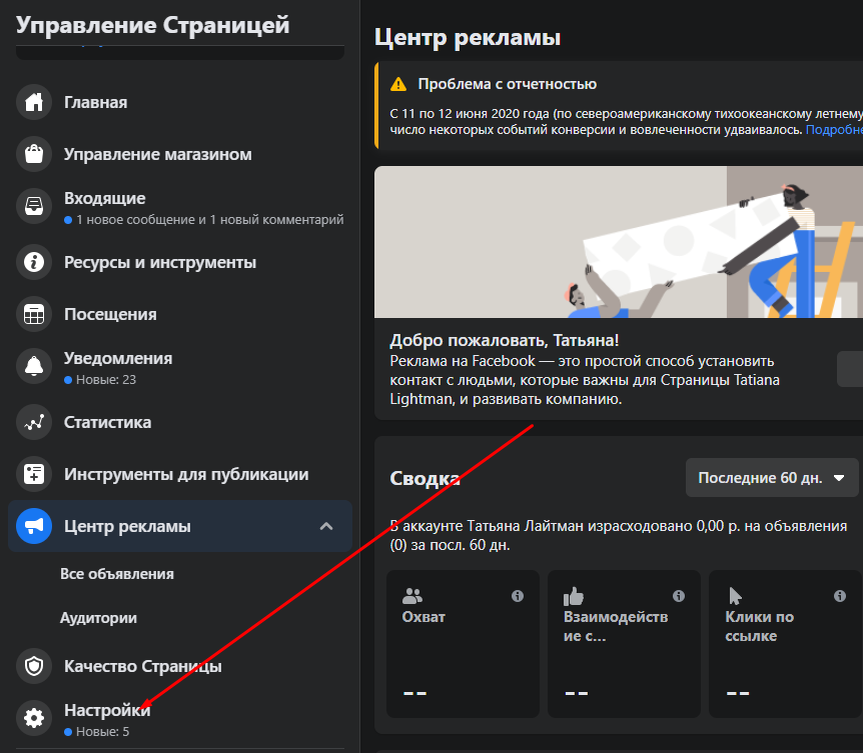This screenshot has height=753, width=863.
Task: Open the Все объявления submenu item
Action: pos(117,574)
